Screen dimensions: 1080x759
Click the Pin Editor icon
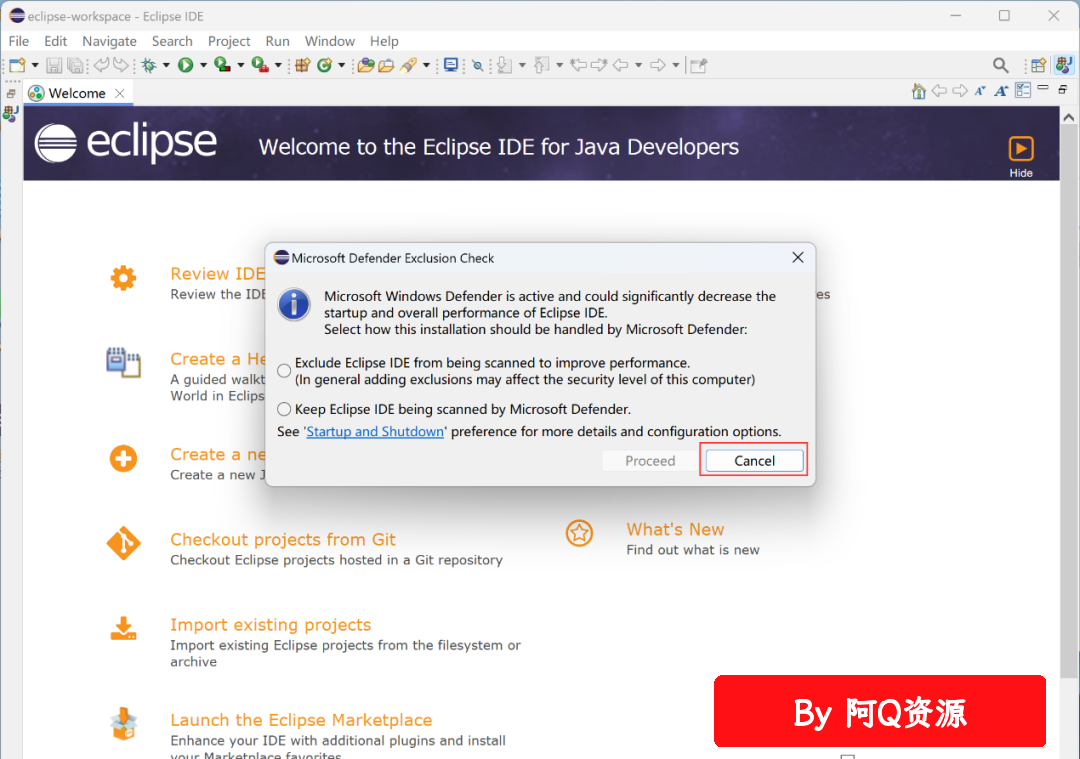coord(698,65)
